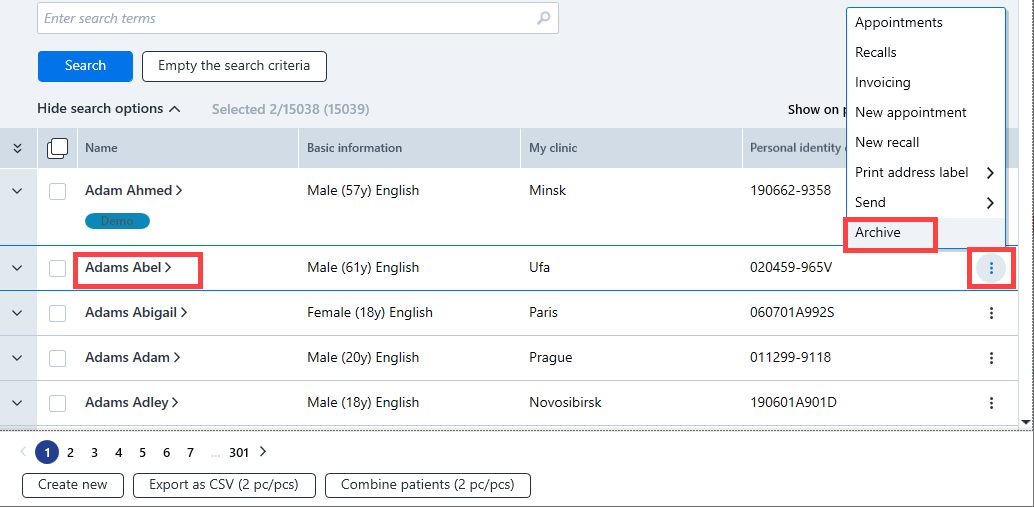Collapse the Hide search options section
This screenshot has width=1034, height=507.
point(109,109)
